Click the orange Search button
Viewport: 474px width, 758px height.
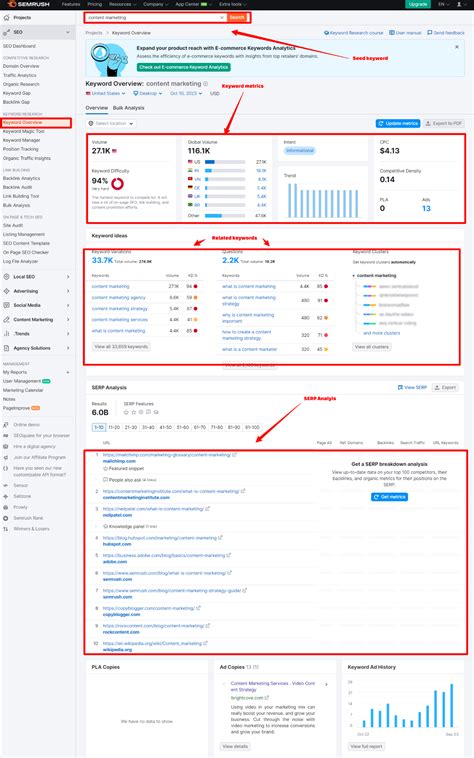pyautogui.click(x=237, y=17)
